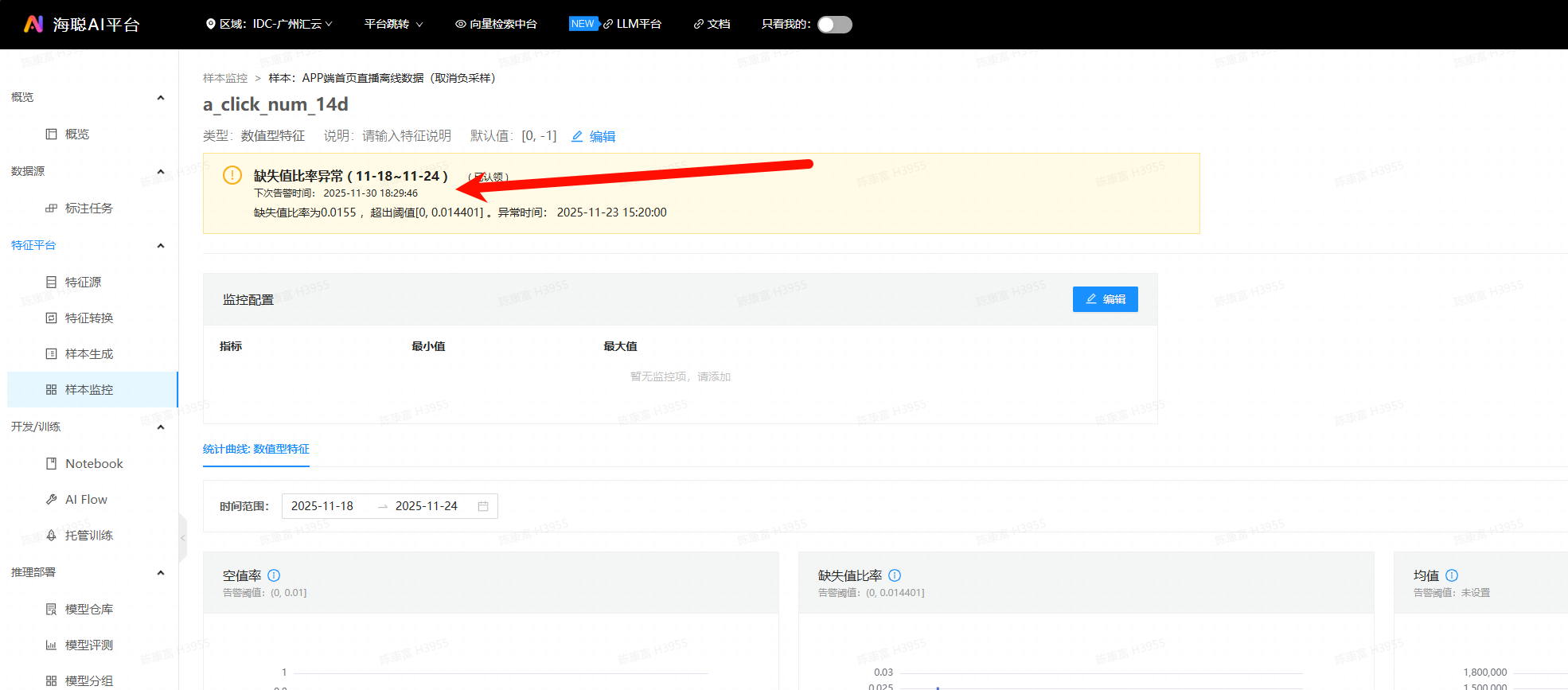Collapse the sidebar using the edge handle
The width and height of the screenshot is (1568, 690).
(x=182, y=538)
